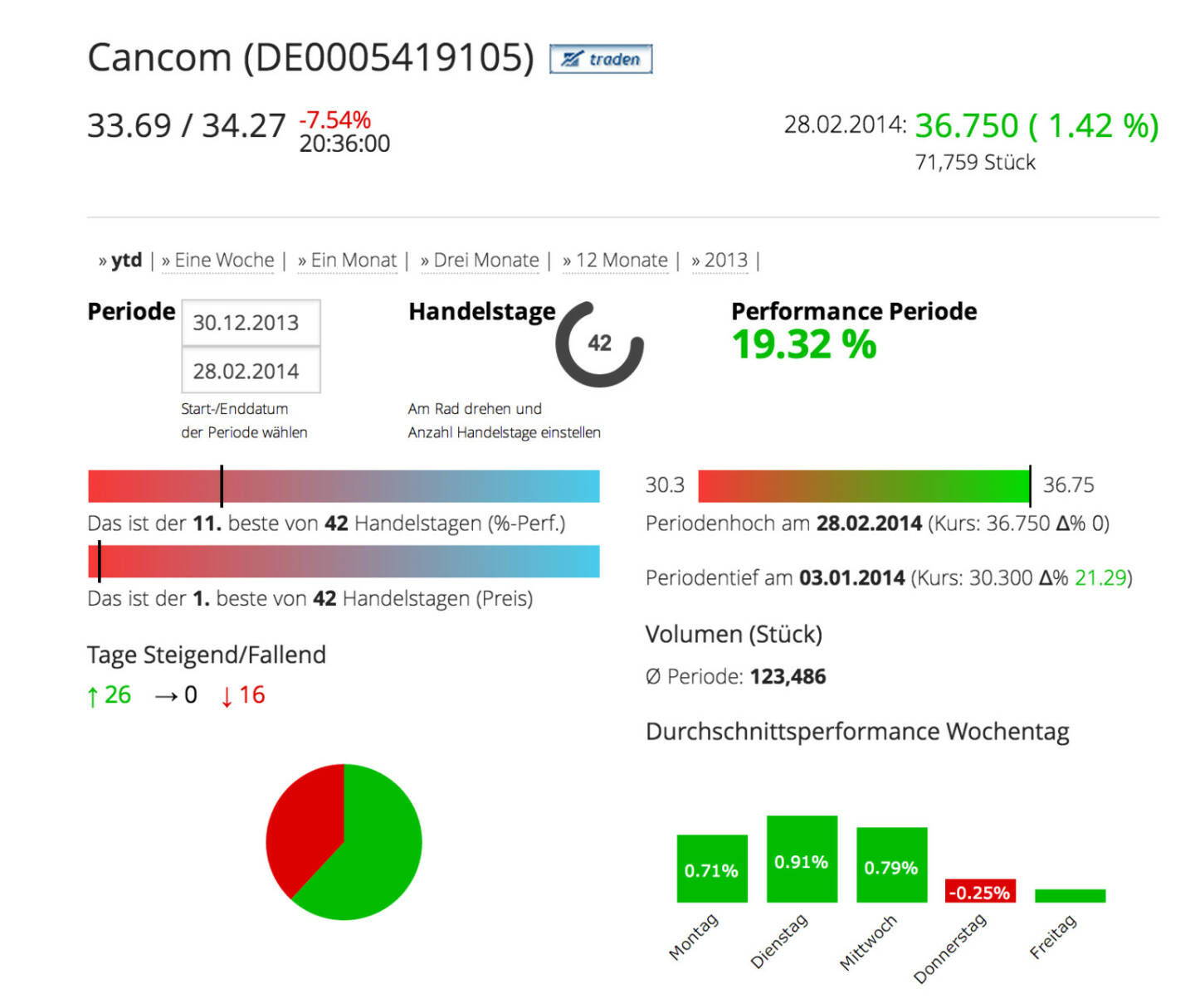Click the Handelstage dial showing 42
Image resolution: width=1195 pixels, height=1008 pixels.
tap(599, 343)
